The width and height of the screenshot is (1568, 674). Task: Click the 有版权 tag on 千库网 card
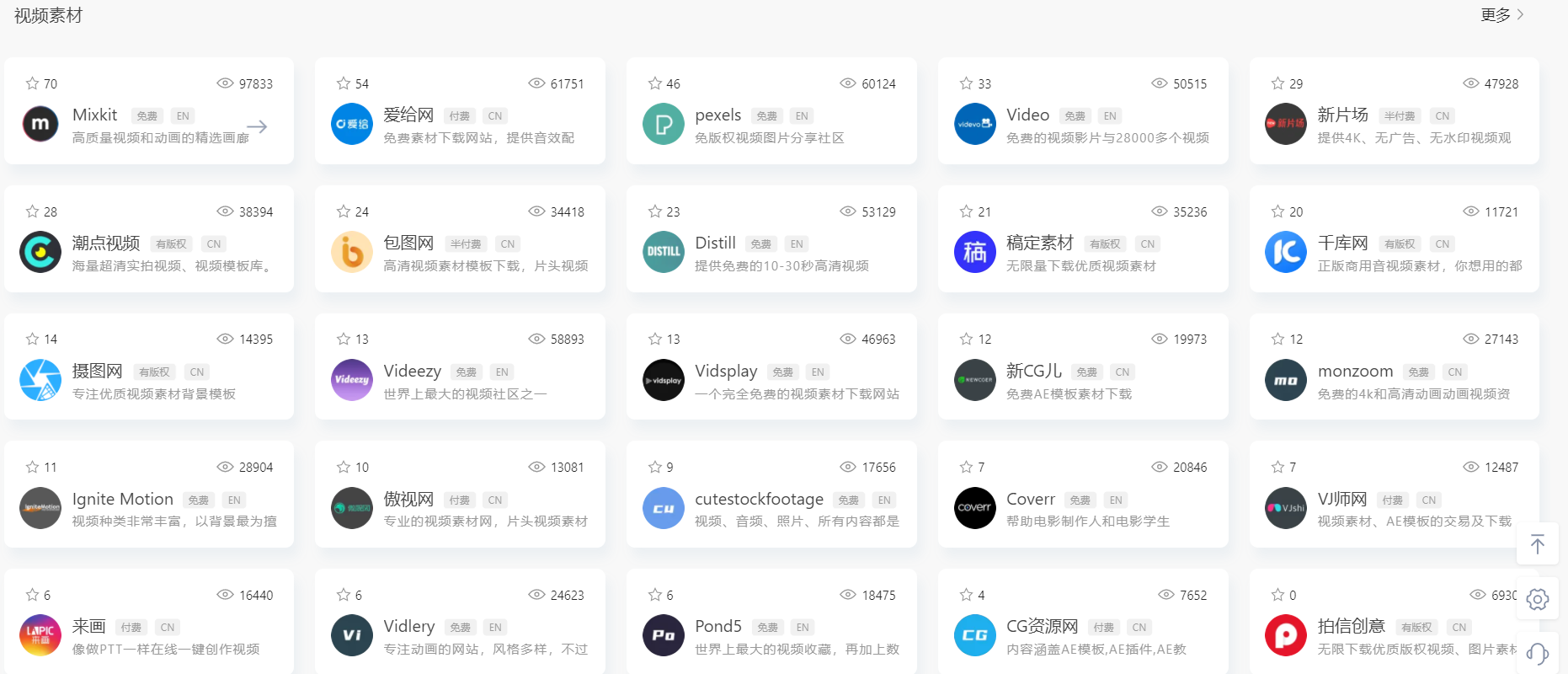1400,244
